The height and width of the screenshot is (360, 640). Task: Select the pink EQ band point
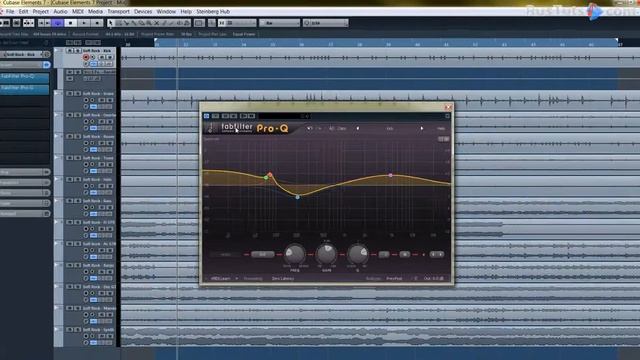click(x=391, y=175)
